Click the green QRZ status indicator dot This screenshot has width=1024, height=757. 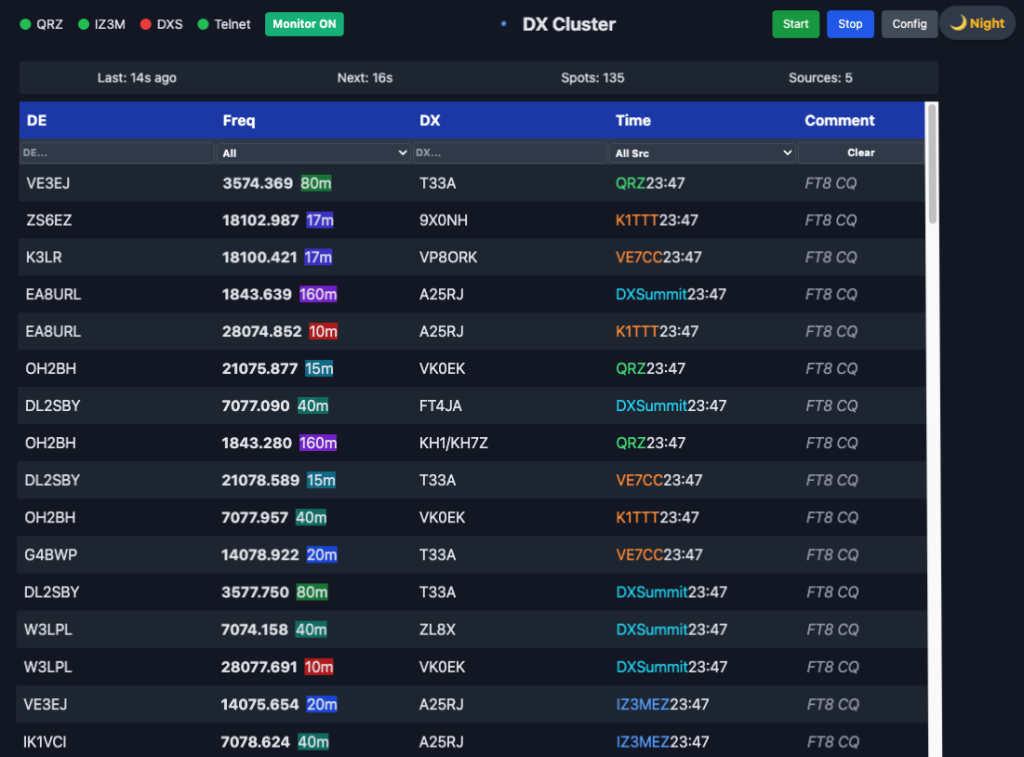click(x=25, y=24)
